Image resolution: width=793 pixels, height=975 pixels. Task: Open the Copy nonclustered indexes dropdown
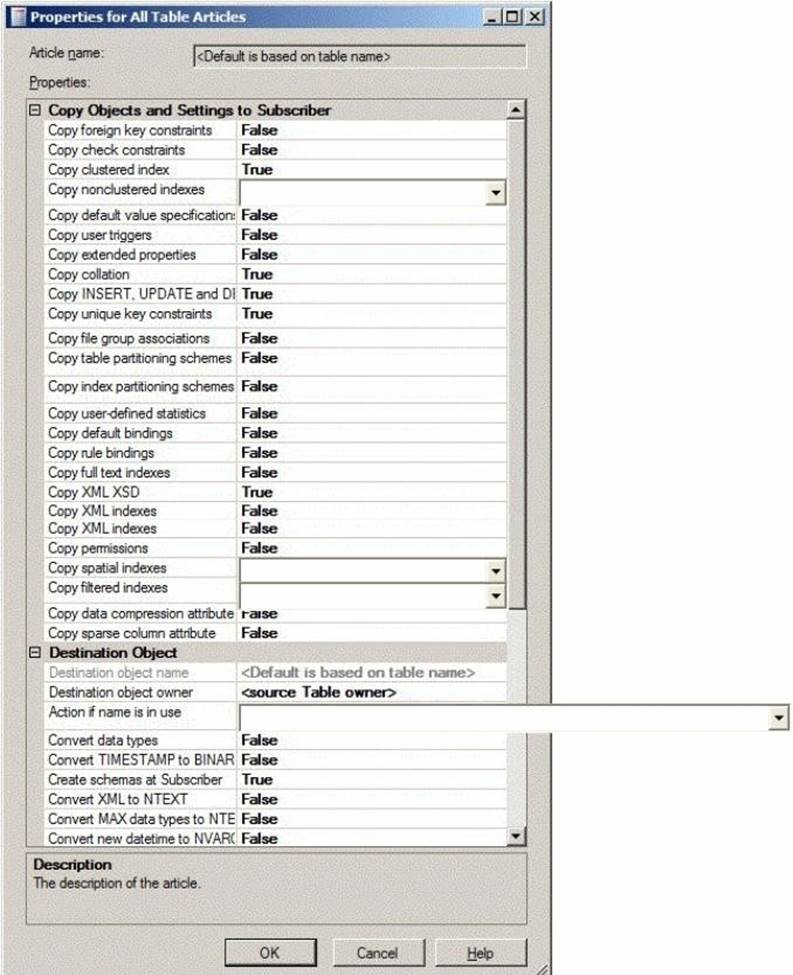click(495, 194)
